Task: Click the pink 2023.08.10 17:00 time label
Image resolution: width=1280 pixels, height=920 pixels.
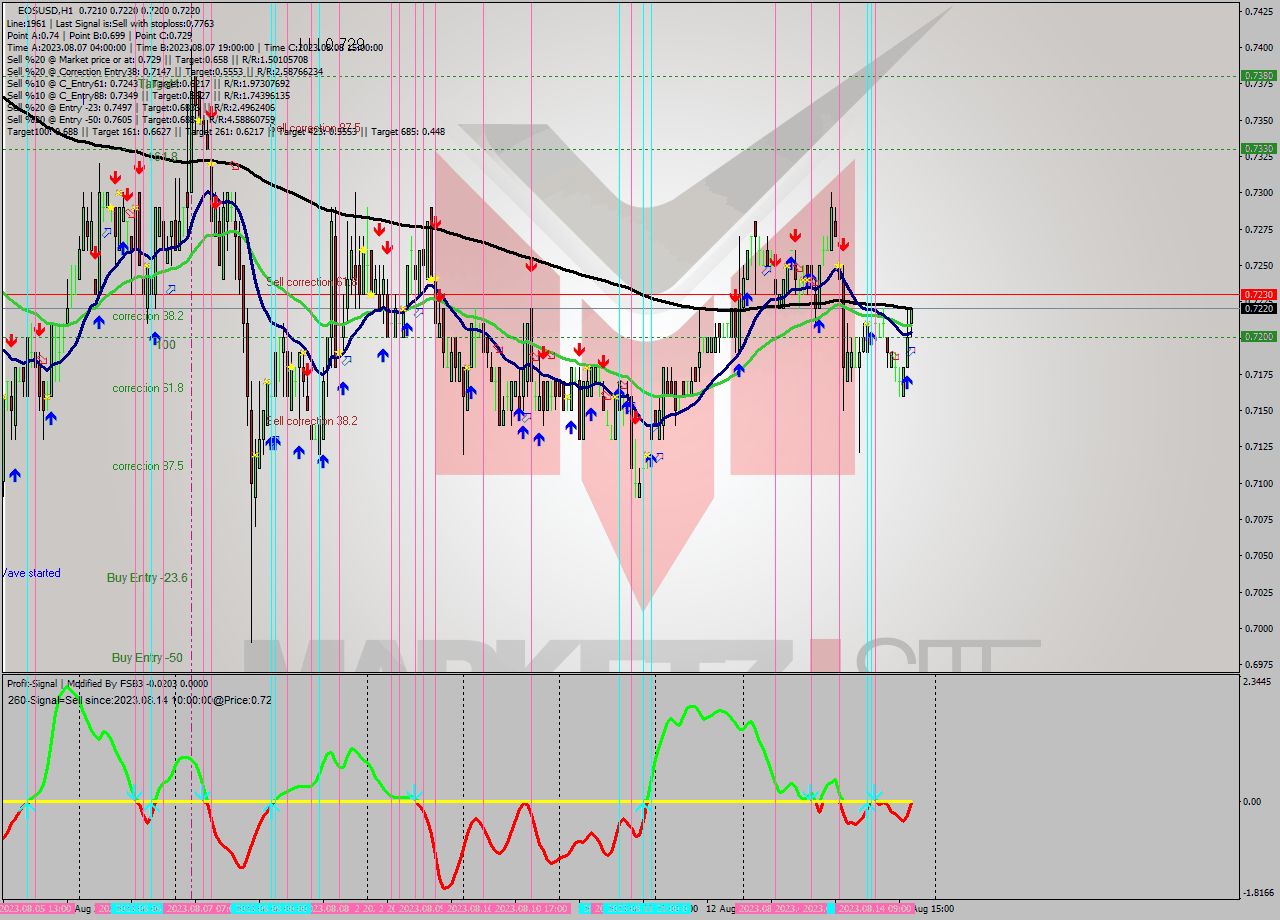Action: click(x=533, y=908)
